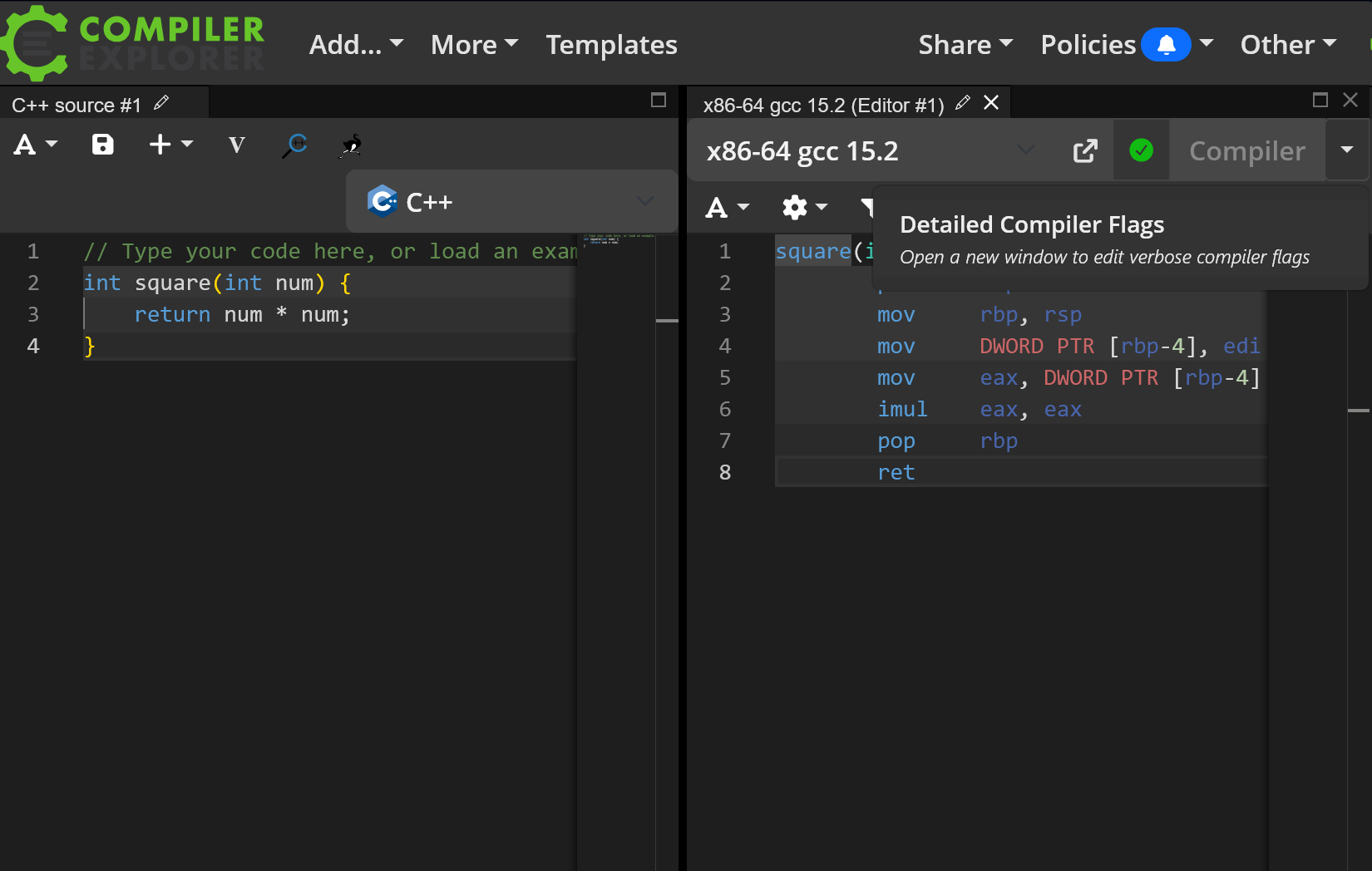Click the closing brace on source line 4
Viewport: 1372px width, 871px height.
(x=90, y=347)
